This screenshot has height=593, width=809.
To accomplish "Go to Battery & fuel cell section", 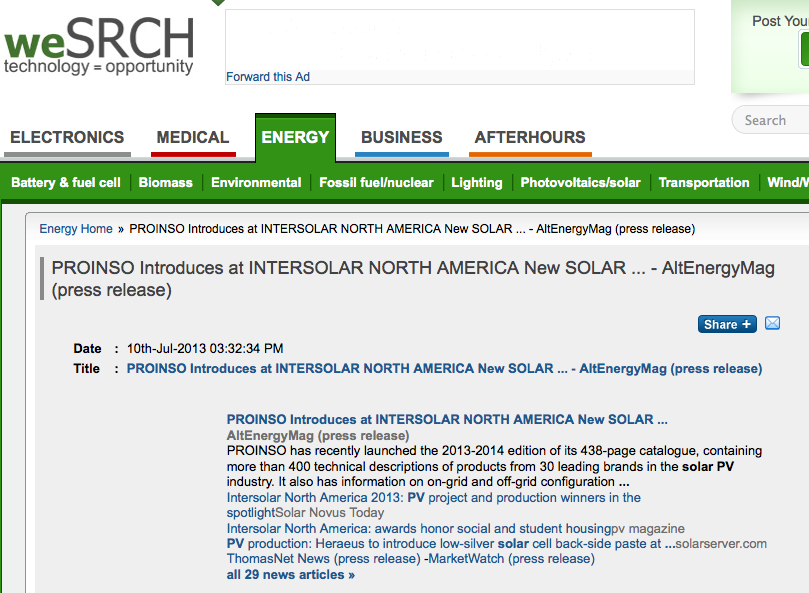I will [x=66, y=183].
